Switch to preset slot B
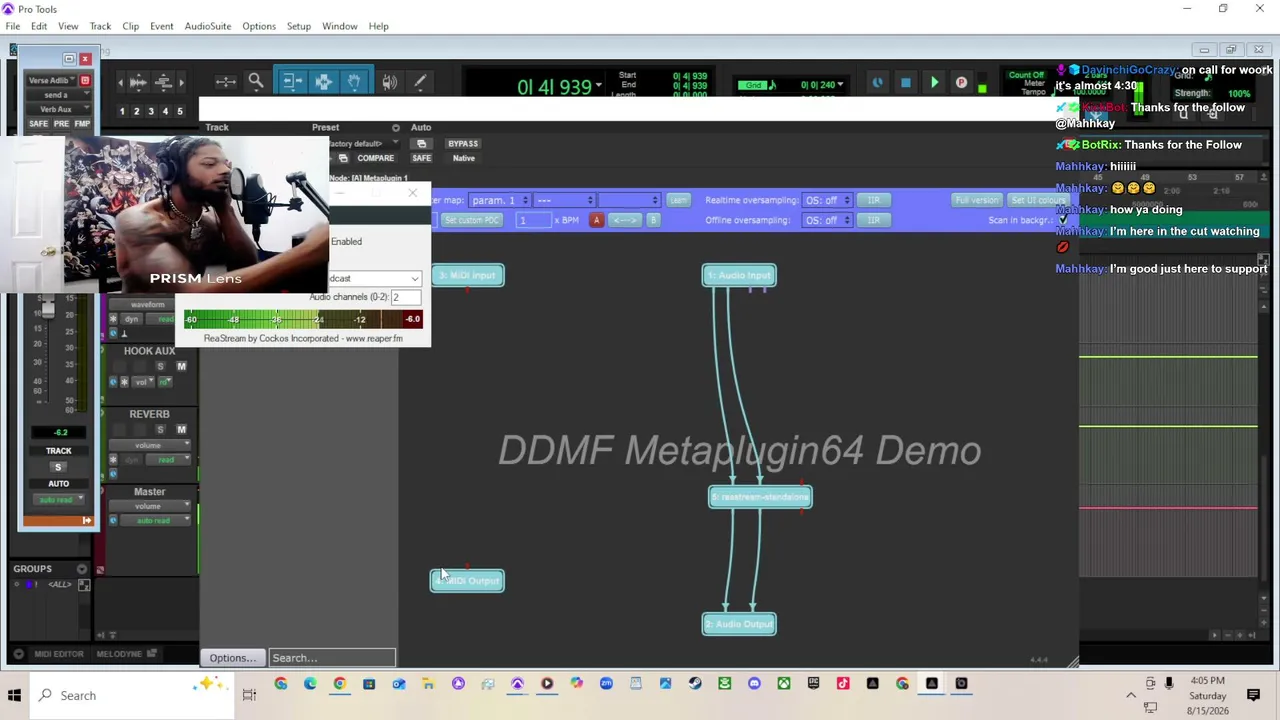This screenshot has height=720, width=1280. point(653,220)
